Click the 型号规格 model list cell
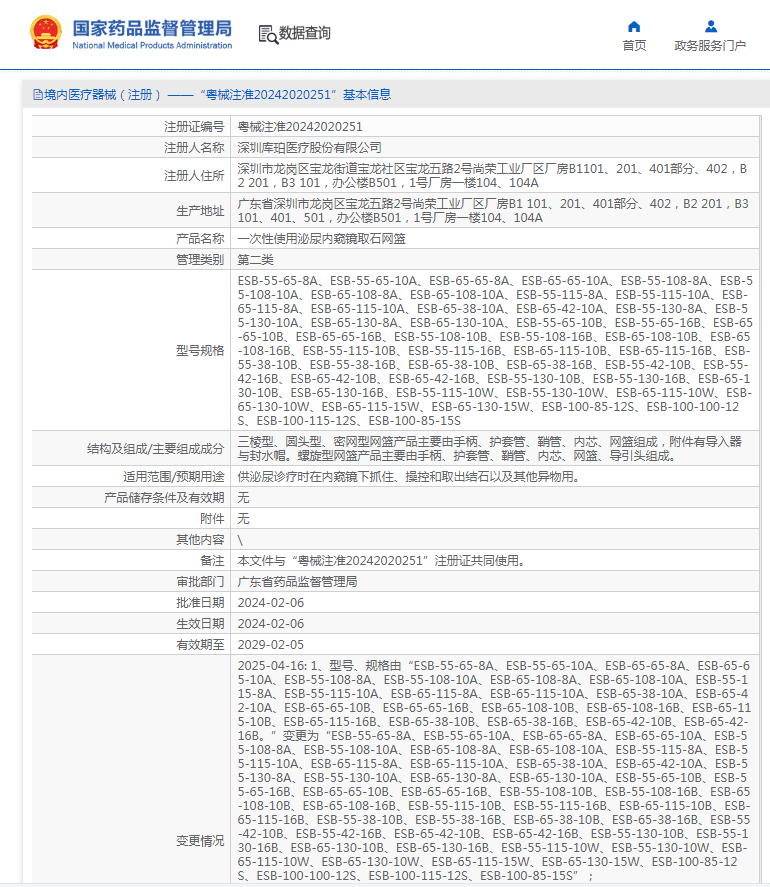Screen dimensions: 770x887 tap(494, 351)
